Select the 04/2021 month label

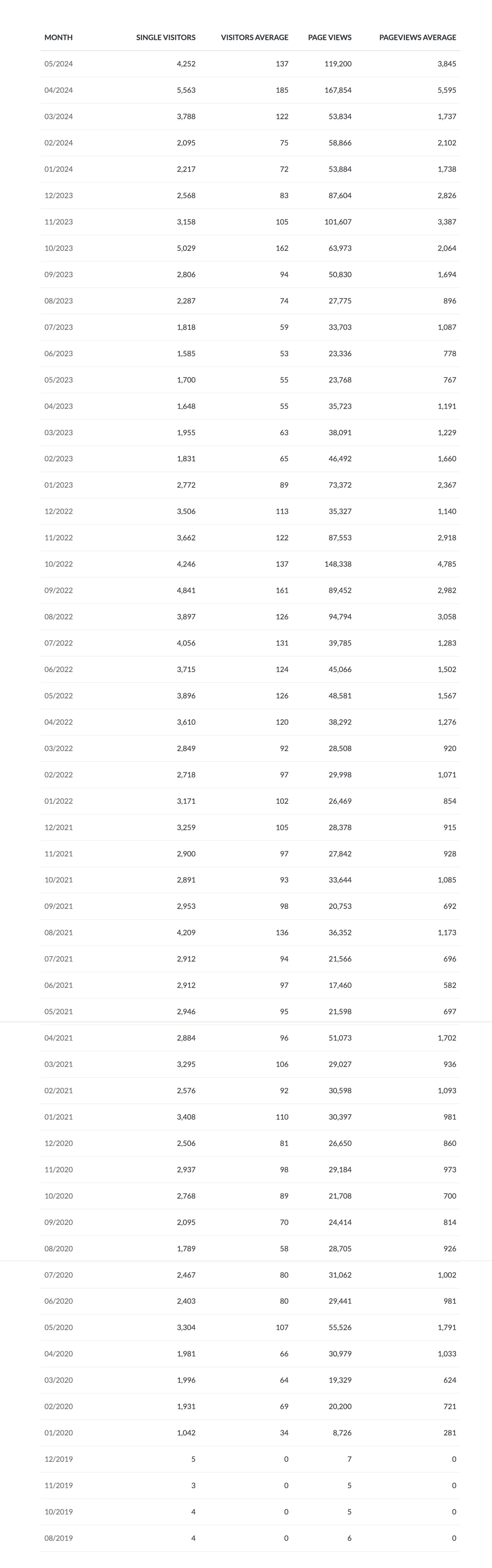pyautogui.click(x=59, y=1038)
